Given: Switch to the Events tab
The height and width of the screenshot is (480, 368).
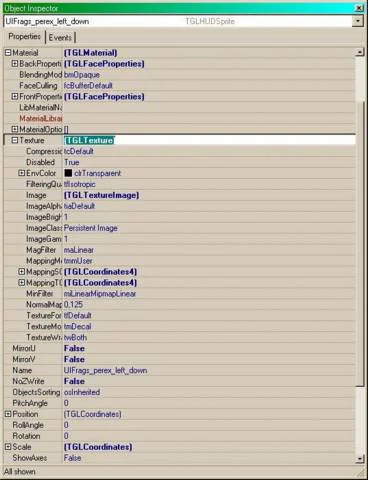Looking at the screenshot, I should pyautogui.click(x=60, y=37).
